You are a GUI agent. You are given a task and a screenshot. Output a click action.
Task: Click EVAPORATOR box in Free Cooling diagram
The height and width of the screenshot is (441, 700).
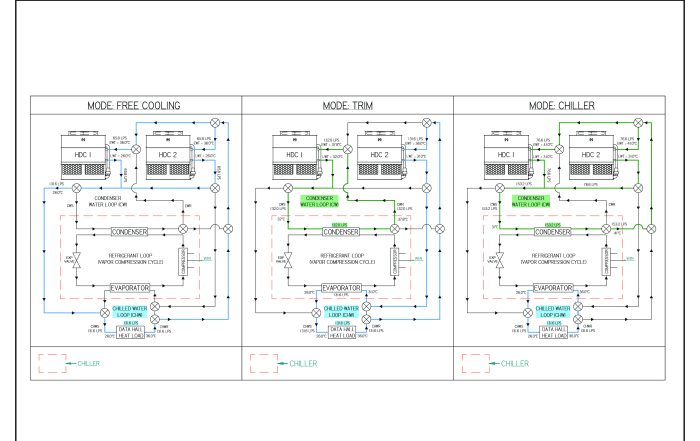130,288
